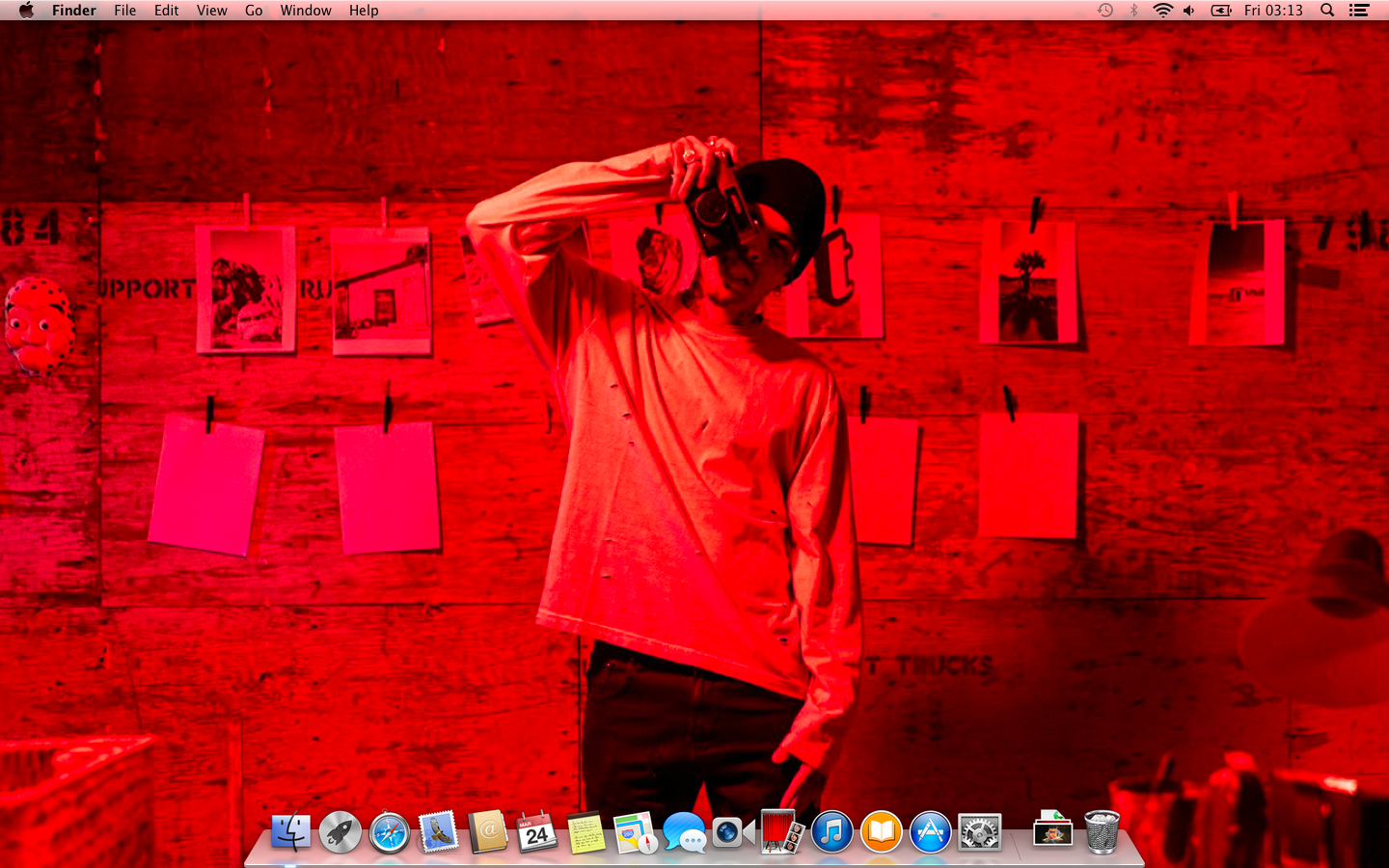Open the Edit menu
This screenshot has width=1389, height=868.
click(167, 11)
